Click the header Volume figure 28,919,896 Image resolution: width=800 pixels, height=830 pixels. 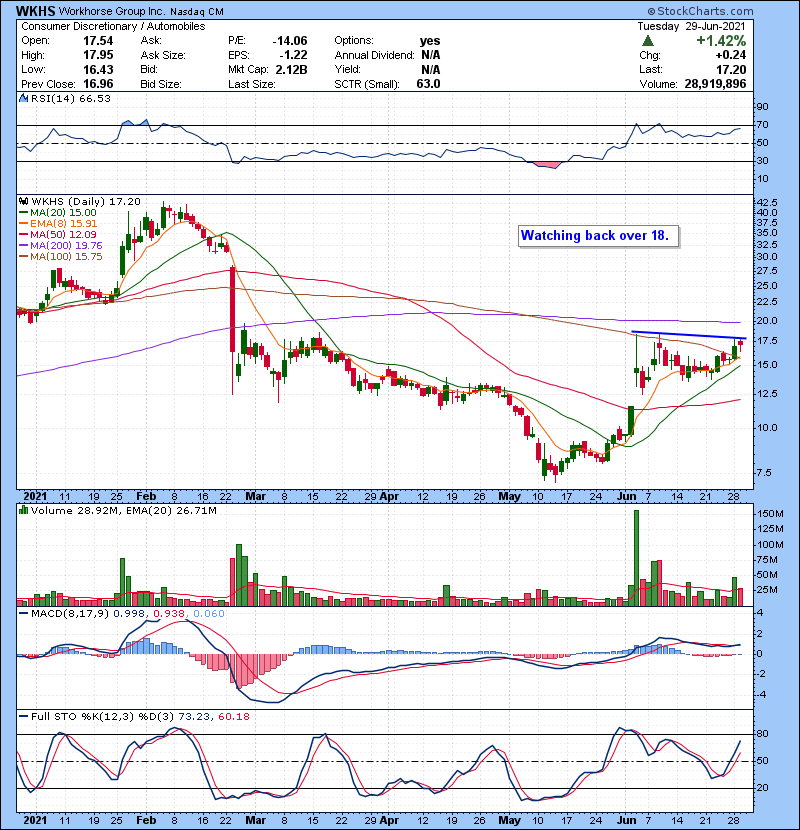[x=715, y=84]
